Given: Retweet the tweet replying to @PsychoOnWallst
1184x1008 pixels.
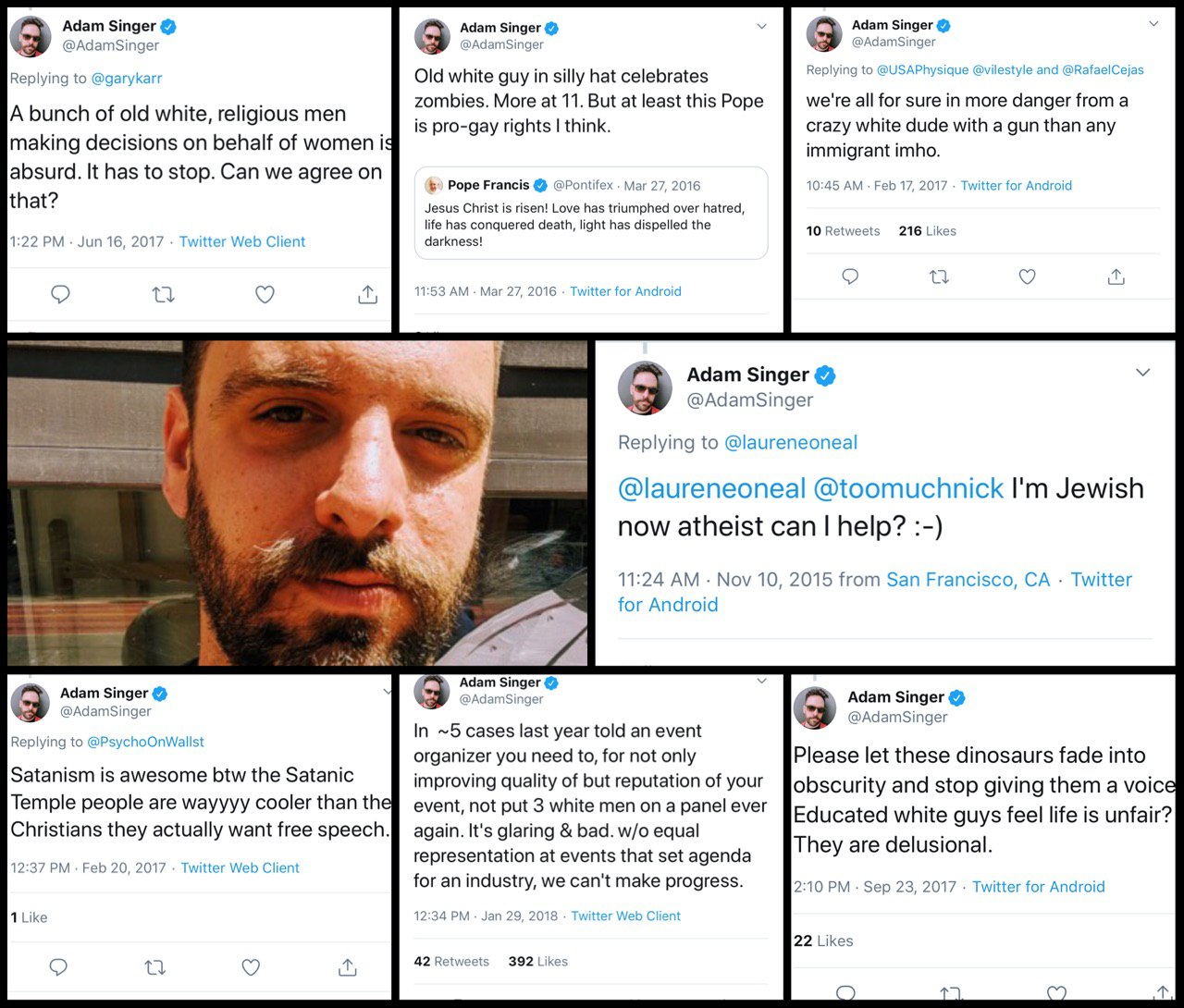Looking at the screenshot, I should [154, 967].
